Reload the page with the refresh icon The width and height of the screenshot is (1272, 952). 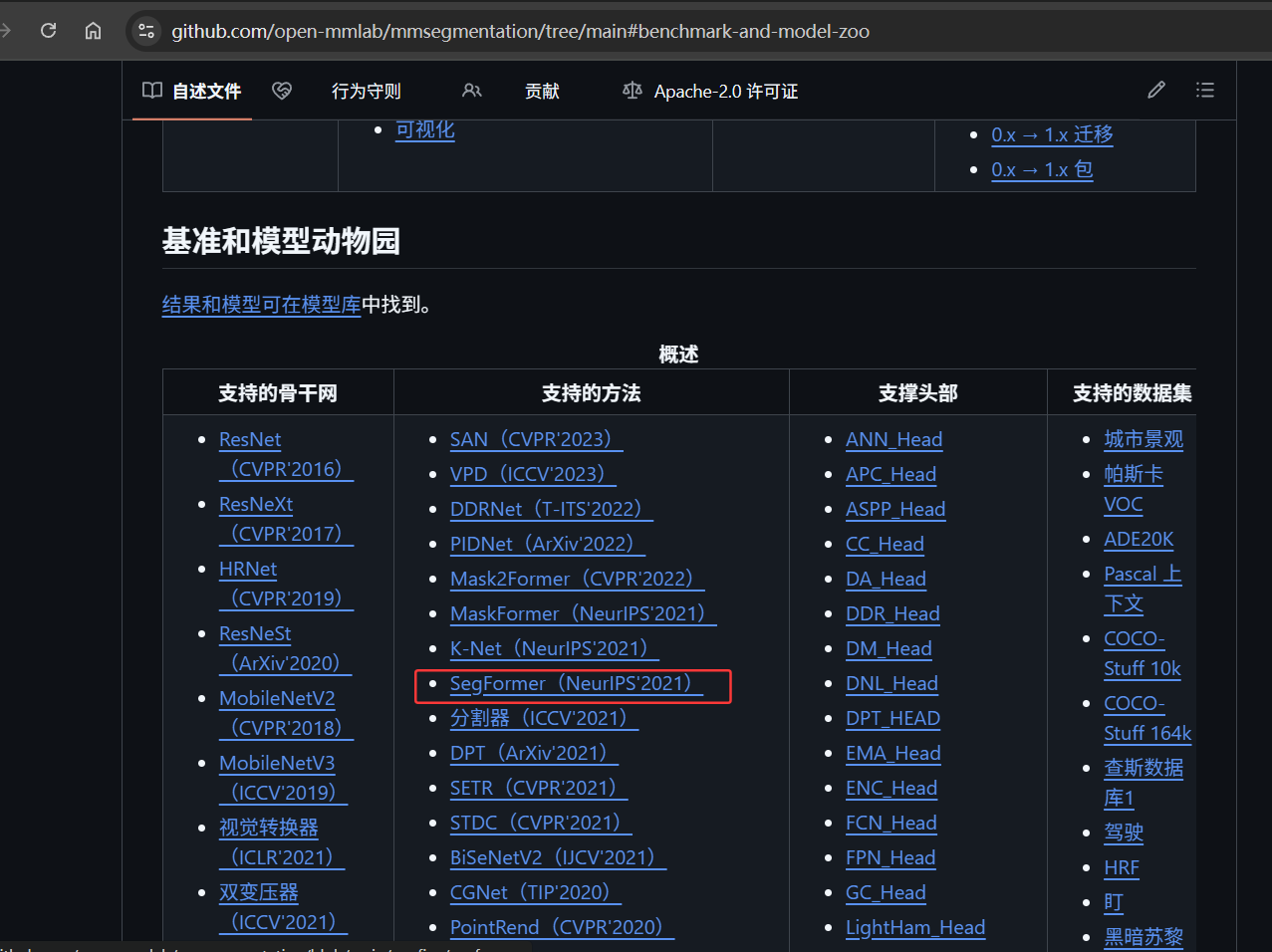pos(48,30)
